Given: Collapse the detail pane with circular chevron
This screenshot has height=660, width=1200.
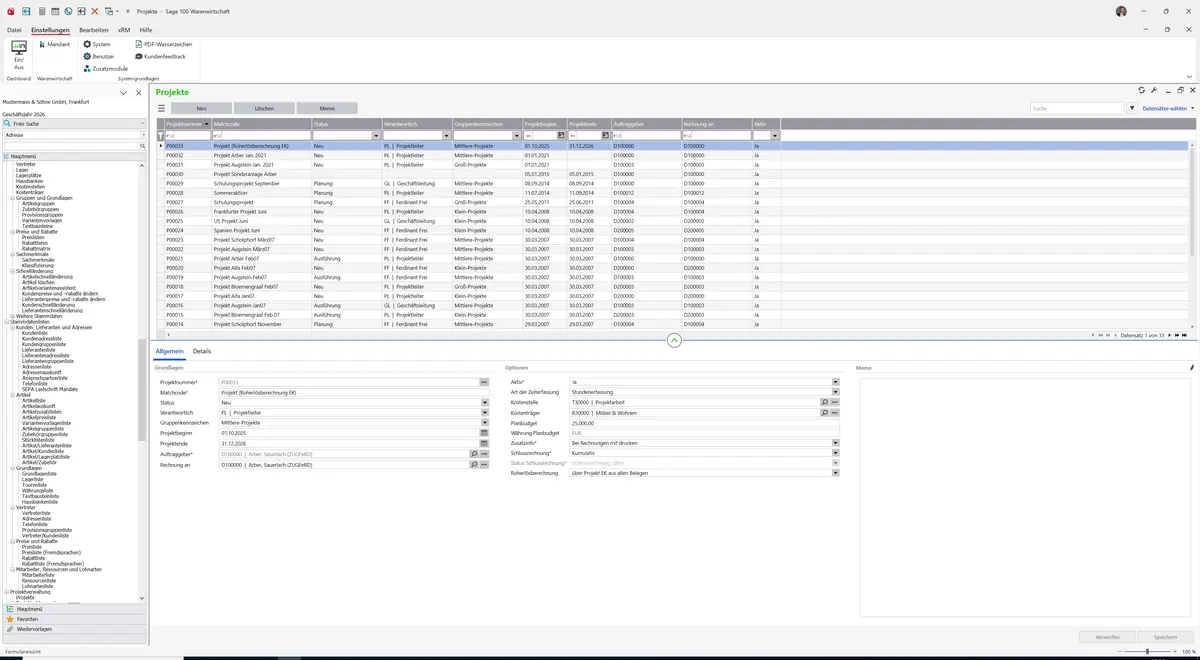Looking at the screenshot, I should 674,341.
